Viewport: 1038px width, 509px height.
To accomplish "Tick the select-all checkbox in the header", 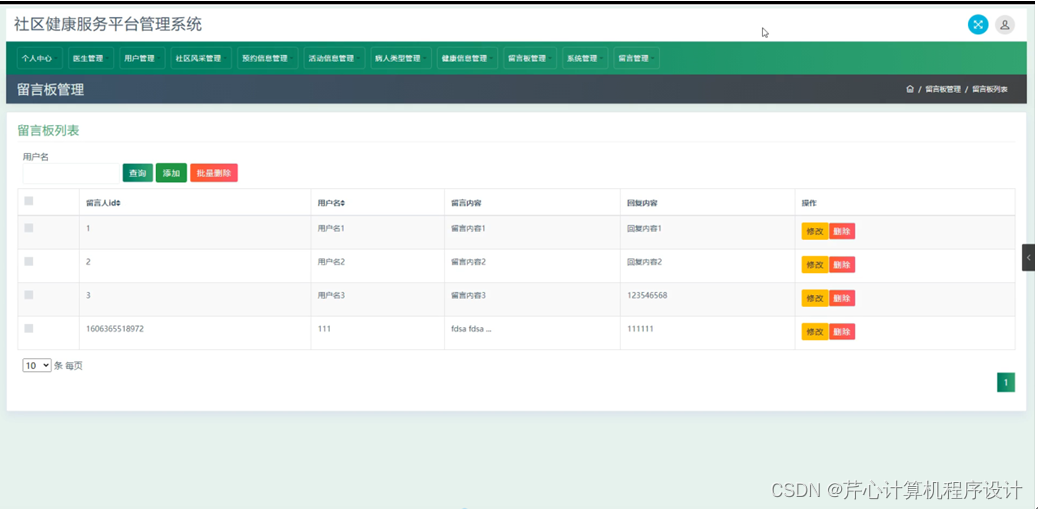I will tap(28, 201).
